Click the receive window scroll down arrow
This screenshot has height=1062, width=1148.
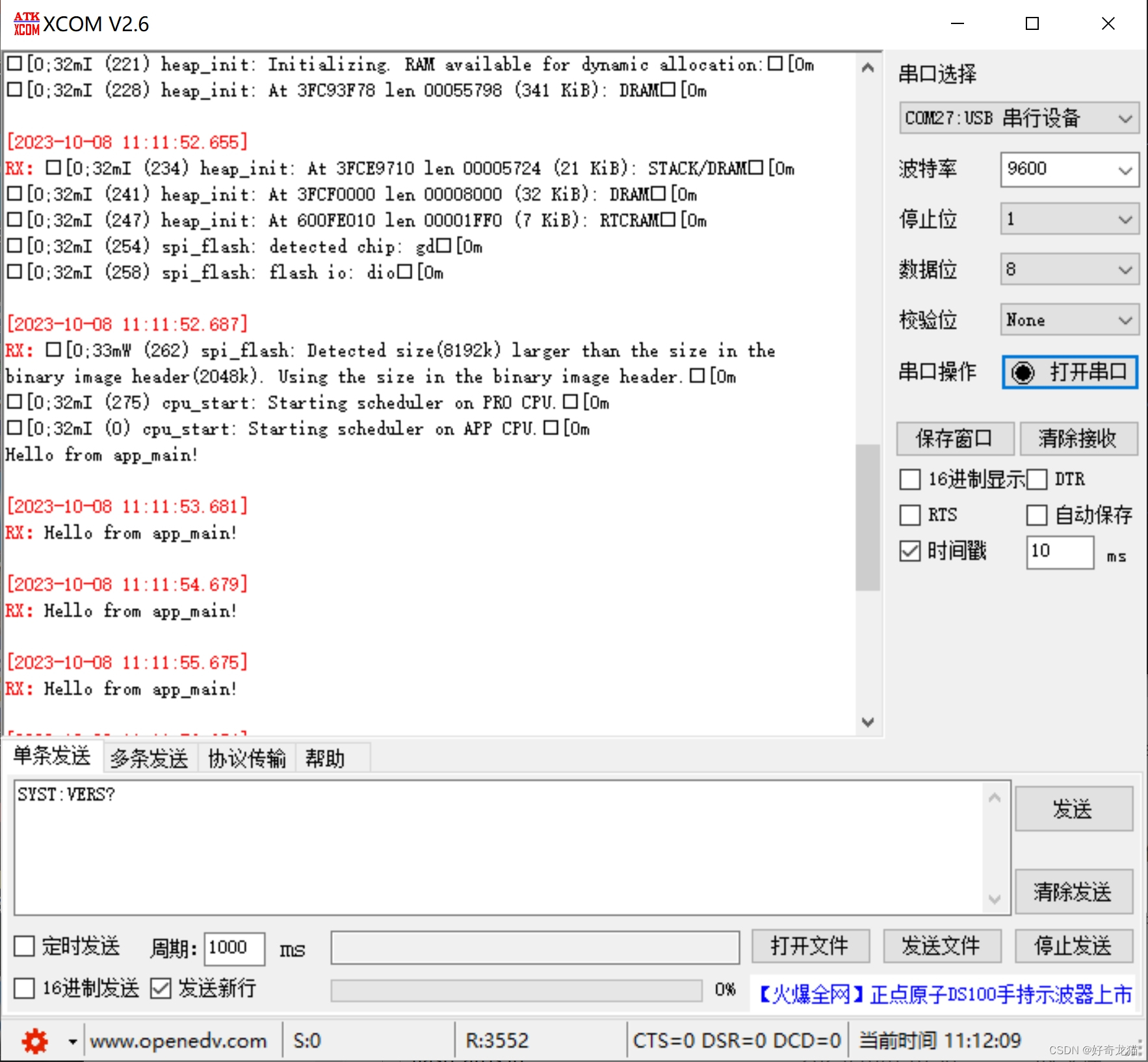click(x=868, y=722)
